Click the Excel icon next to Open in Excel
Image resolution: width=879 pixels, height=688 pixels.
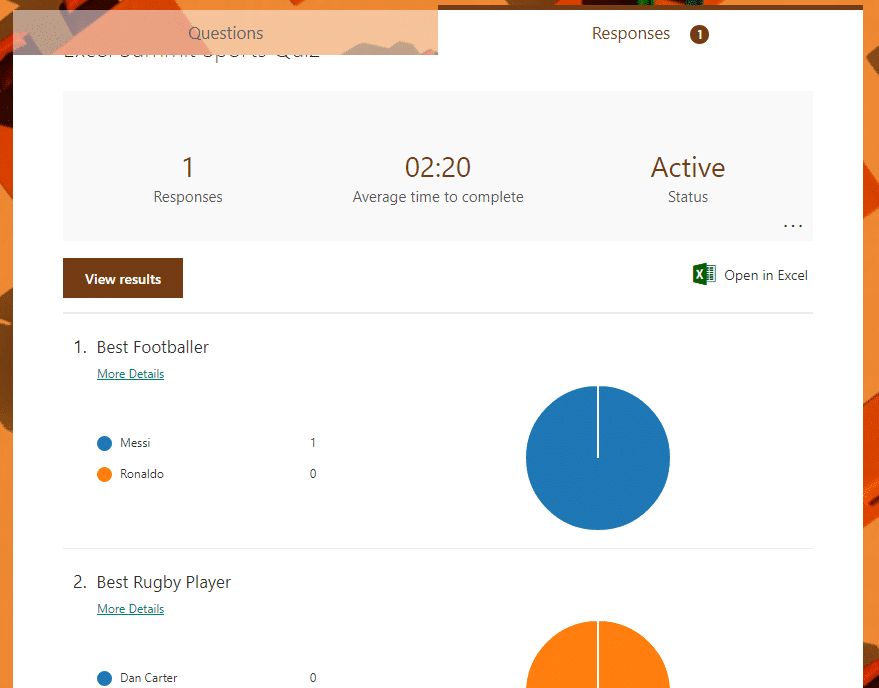[x=703, y=274]
